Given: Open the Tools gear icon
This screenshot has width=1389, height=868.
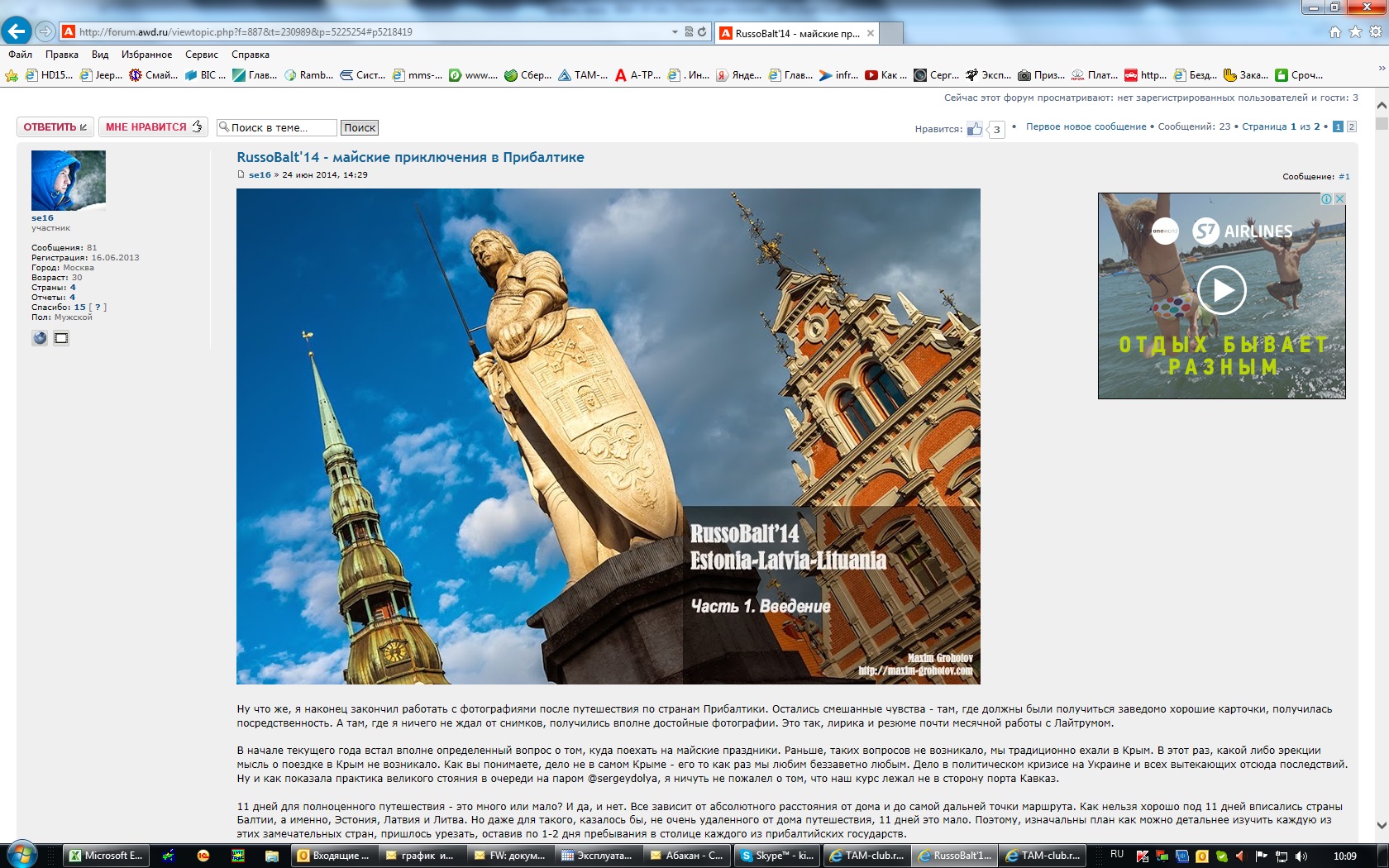Looking at the screenshot, I should (x=1376, y=32).
